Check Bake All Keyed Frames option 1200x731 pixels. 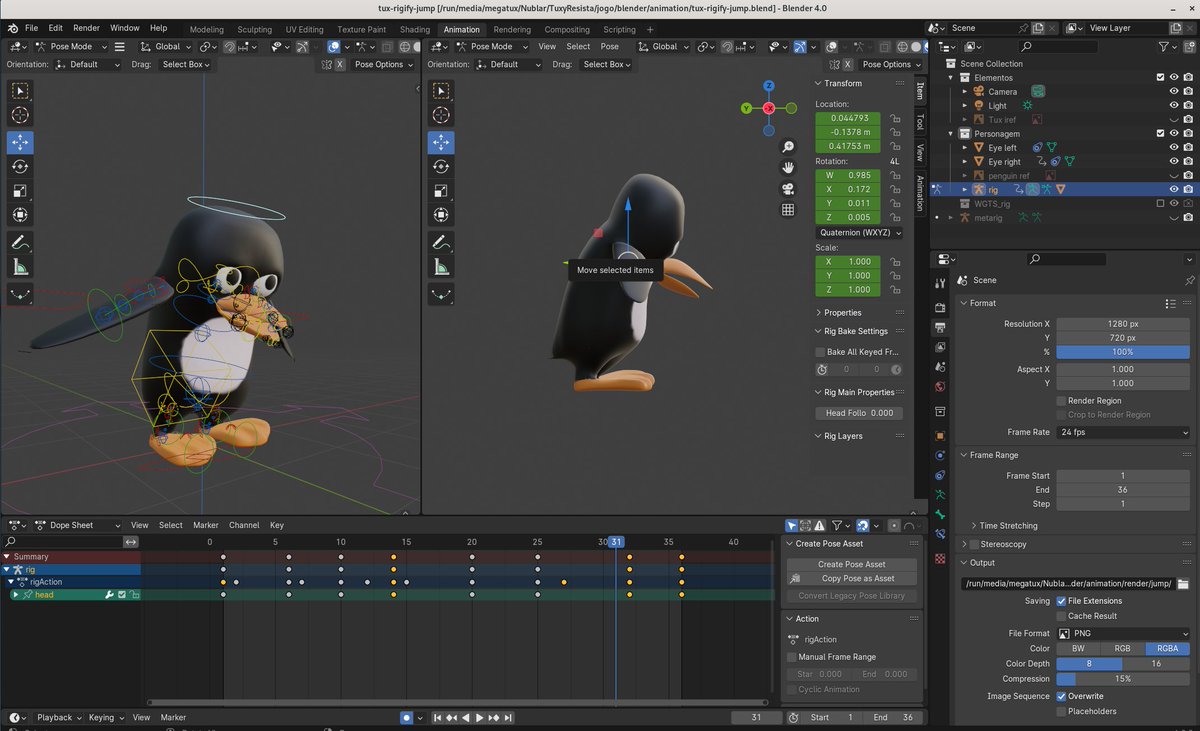(x=820, y=352)
